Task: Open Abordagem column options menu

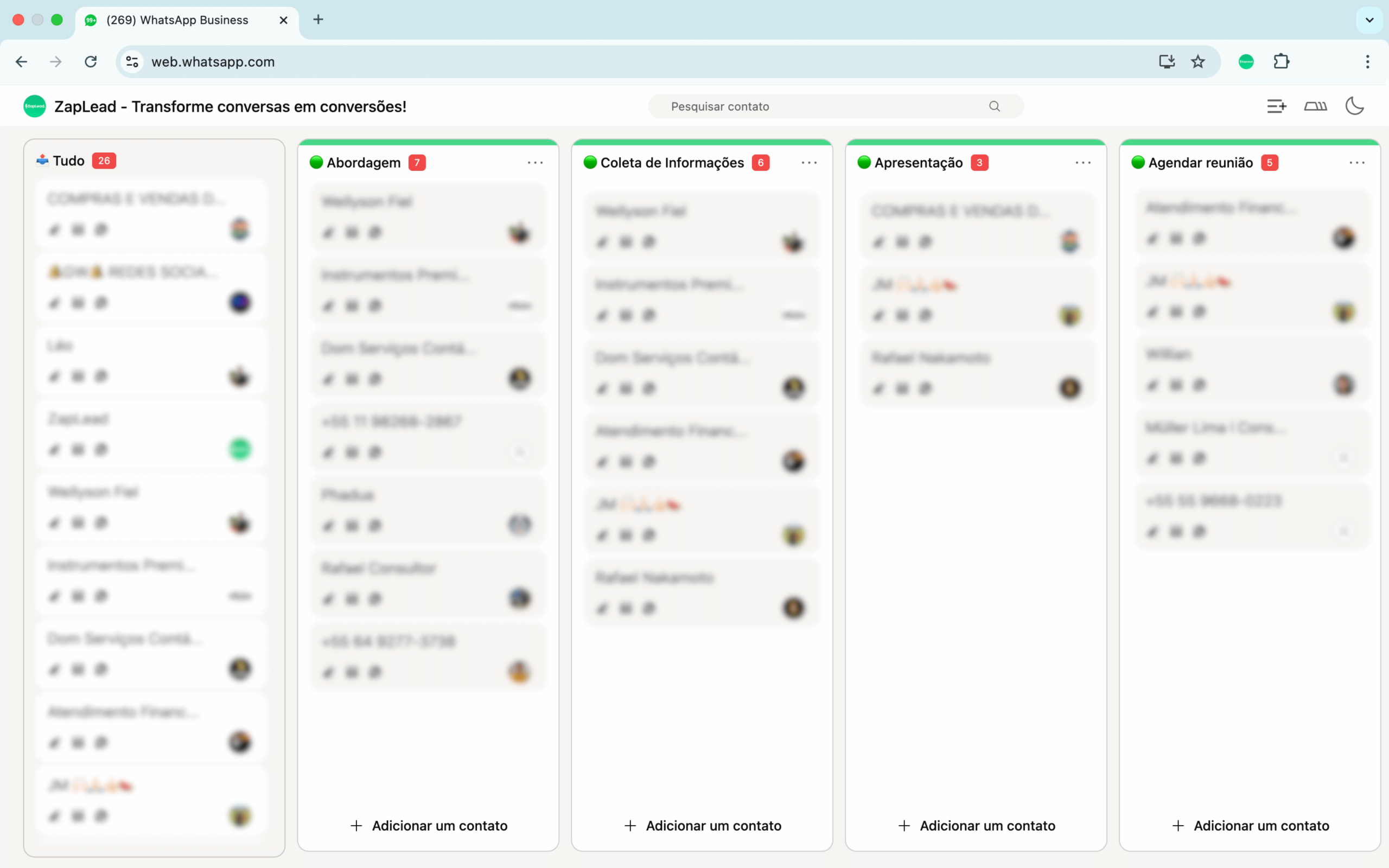Action: coord(535,163)
